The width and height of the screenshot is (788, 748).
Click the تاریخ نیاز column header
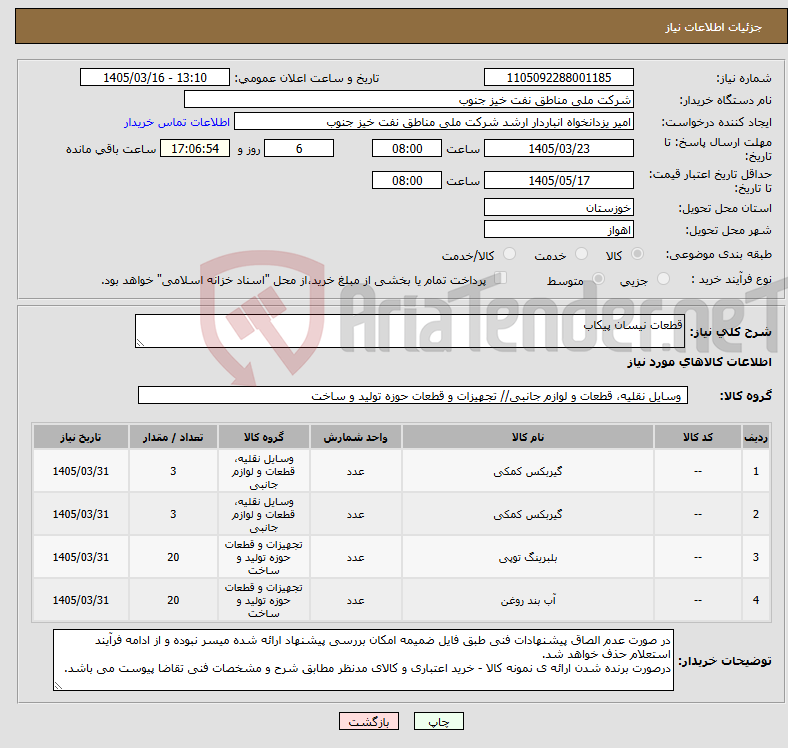[81, 437]
